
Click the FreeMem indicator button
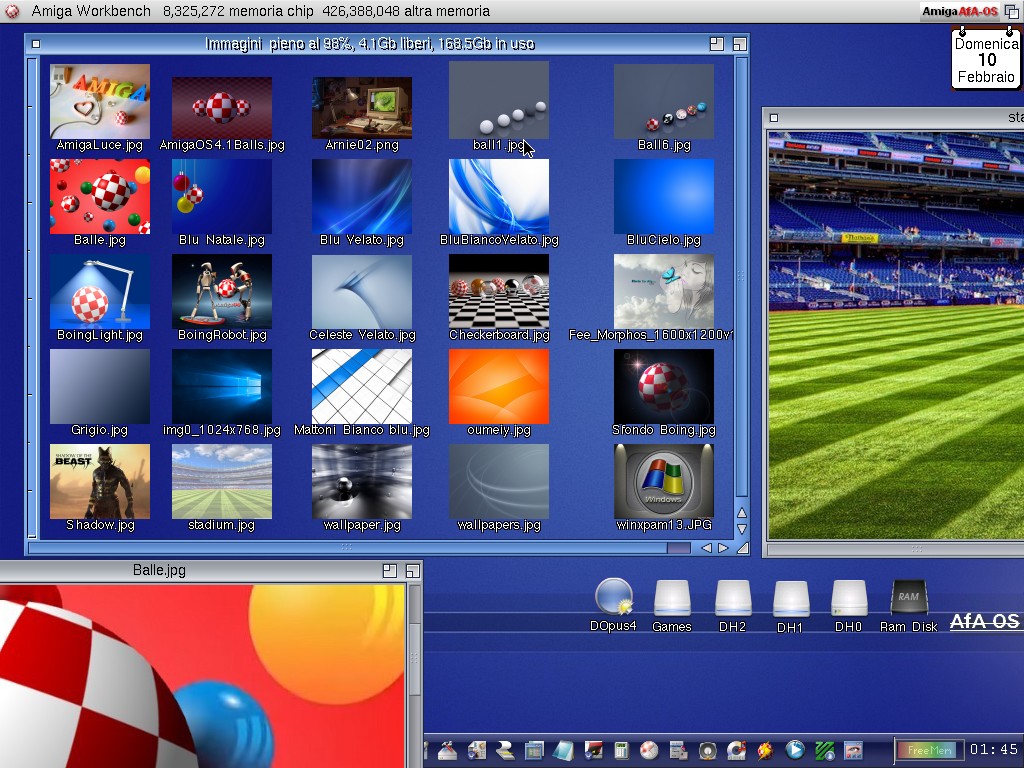pos(926,749)
